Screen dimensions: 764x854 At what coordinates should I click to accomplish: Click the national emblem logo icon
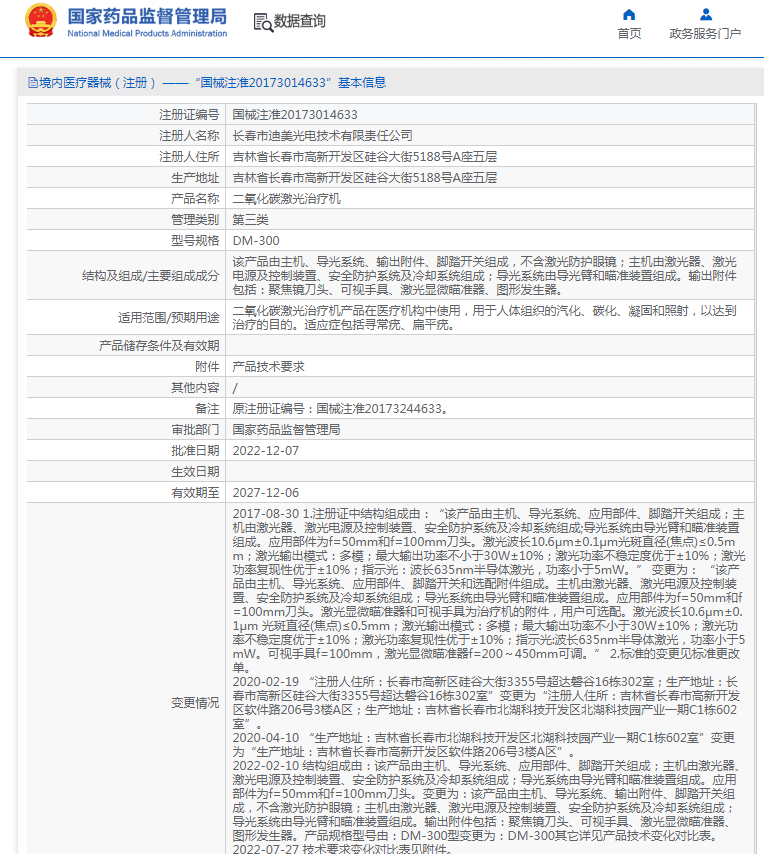[x=41, y=21]
